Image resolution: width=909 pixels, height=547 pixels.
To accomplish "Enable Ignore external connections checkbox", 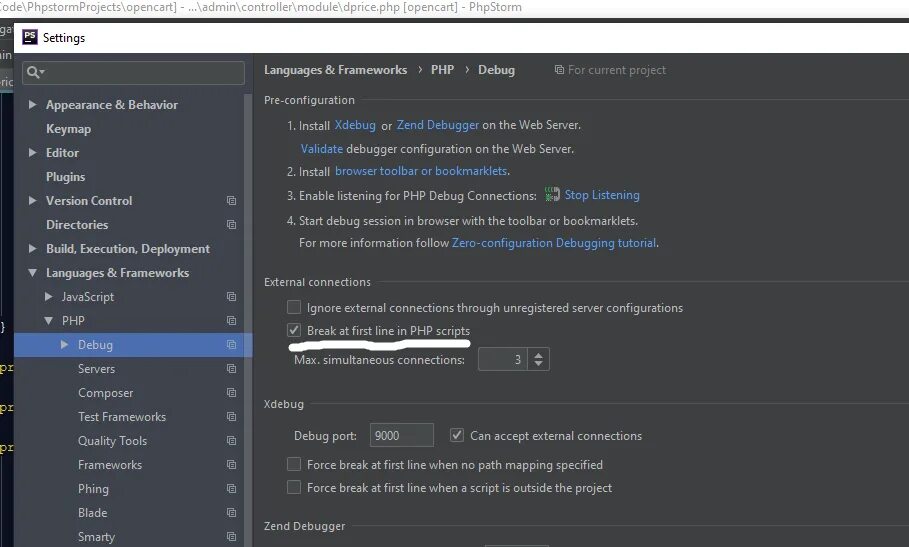I will coord(294,307).
